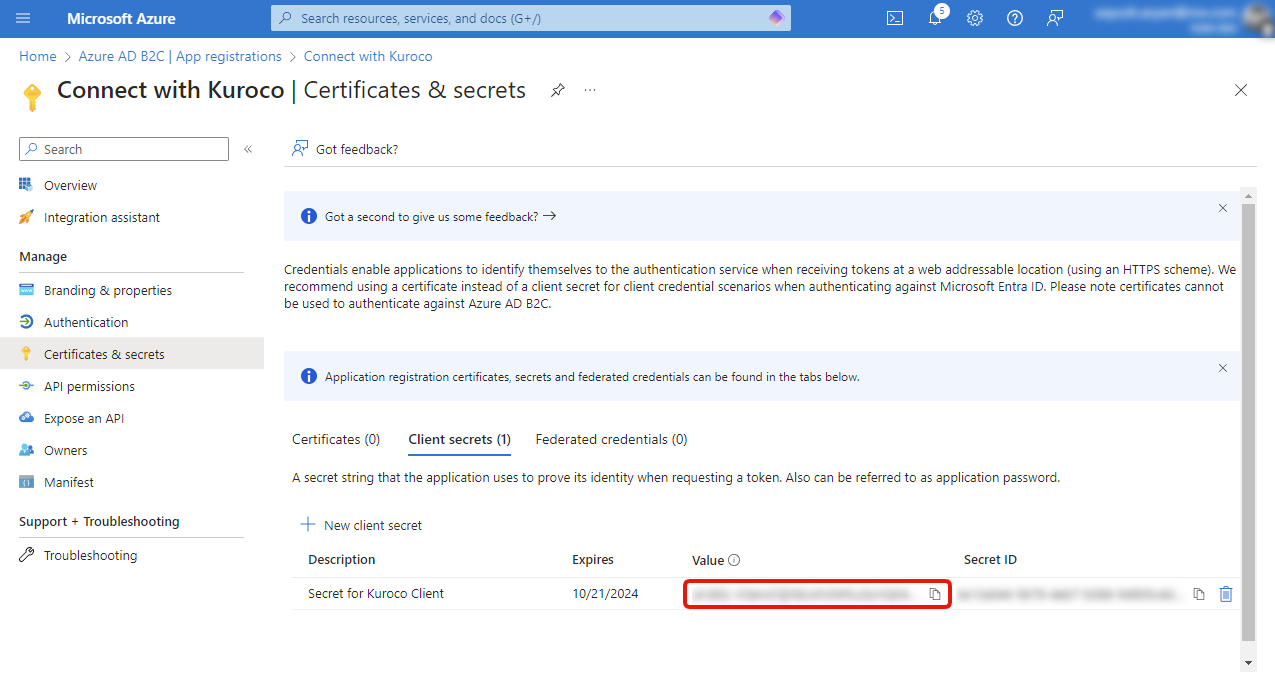The width and height of the screenshot is (1275, 690).
Task: Open the portal hamburger menu
Action: point(22,18)
